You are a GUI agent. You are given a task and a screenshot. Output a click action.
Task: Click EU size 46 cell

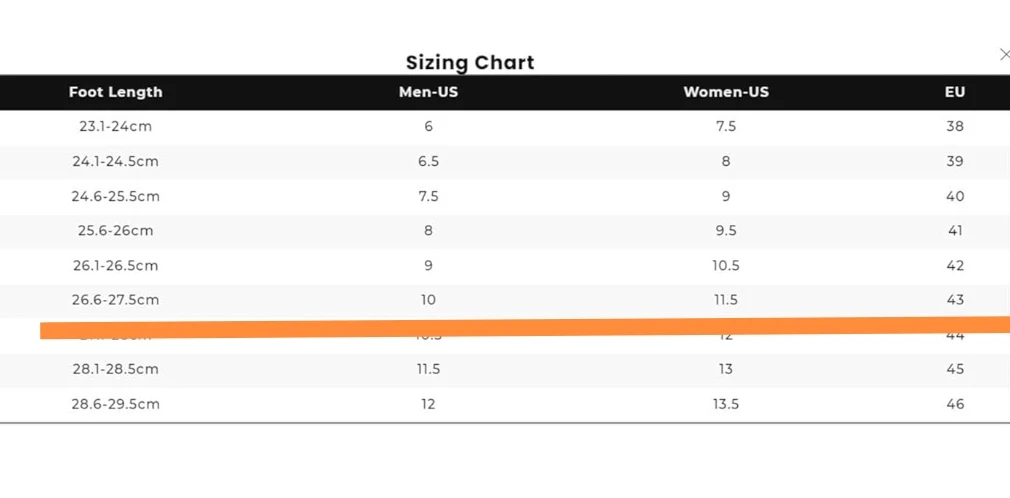[x=955, y=404]
